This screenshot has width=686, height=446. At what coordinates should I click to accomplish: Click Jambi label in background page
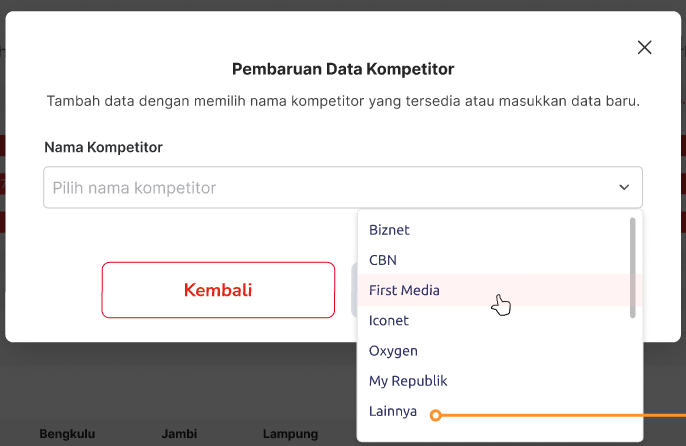click(x=179, y=434)
